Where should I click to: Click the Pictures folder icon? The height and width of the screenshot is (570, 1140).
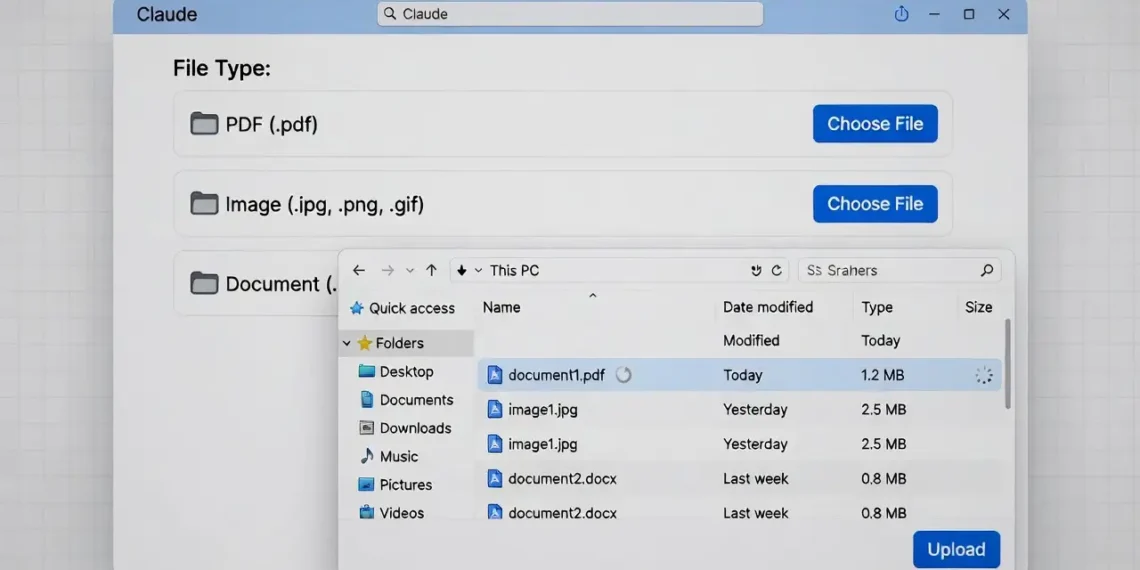pos(367,484)
